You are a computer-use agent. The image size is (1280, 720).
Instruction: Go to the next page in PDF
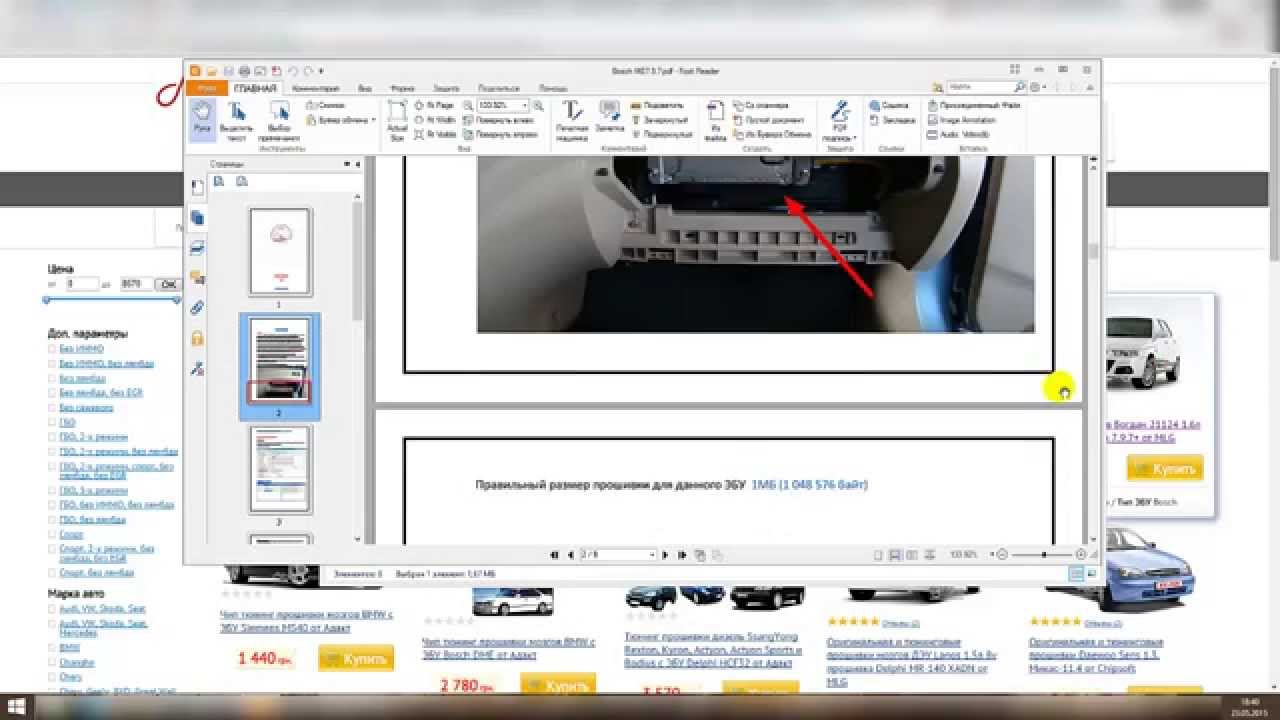(x=665, y=554)
